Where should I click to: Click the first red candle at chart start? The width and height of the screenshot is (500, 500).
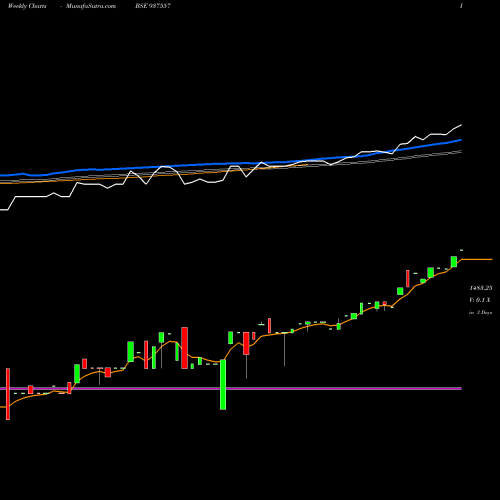(8, 394)
